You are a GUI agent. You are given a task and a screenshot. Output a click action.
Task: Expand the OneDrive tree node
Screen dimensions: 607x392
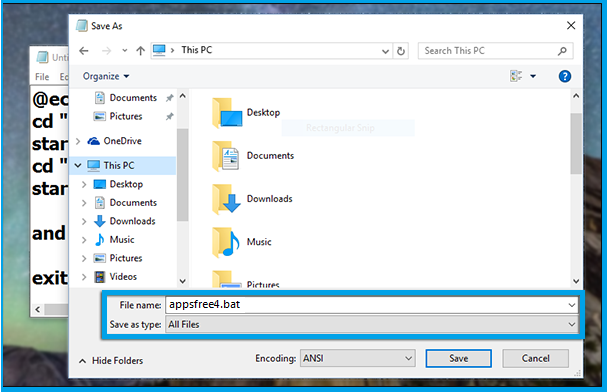pos(78,141)
